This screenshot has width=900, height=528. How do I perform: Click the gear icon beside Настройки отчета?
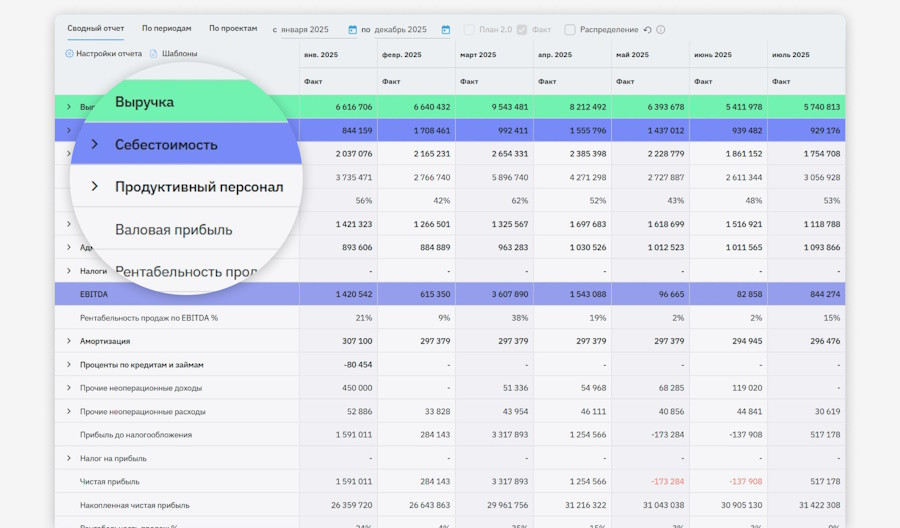click(x=70, y=54)
